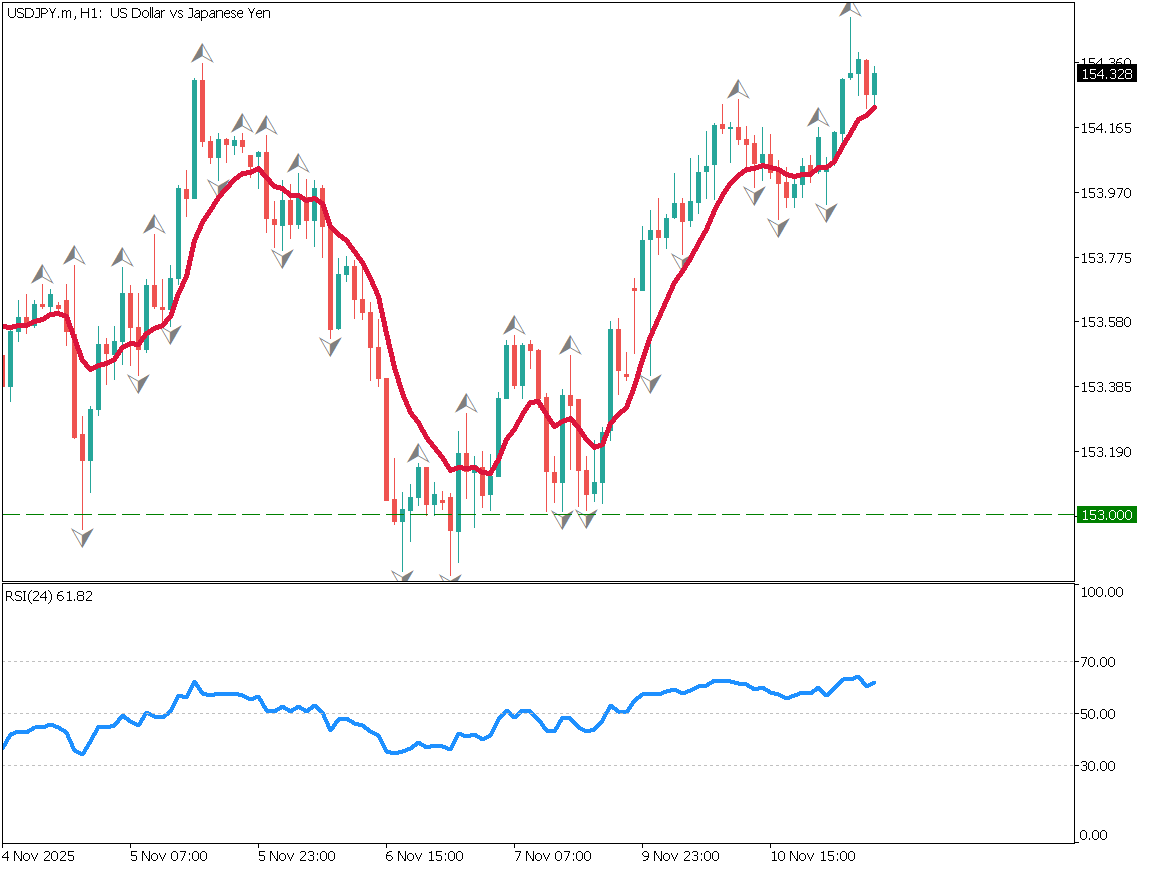Click the USDJPY.m, H1 chart title text
This screenshot has width=1152, height=870.
coord(138,13)
